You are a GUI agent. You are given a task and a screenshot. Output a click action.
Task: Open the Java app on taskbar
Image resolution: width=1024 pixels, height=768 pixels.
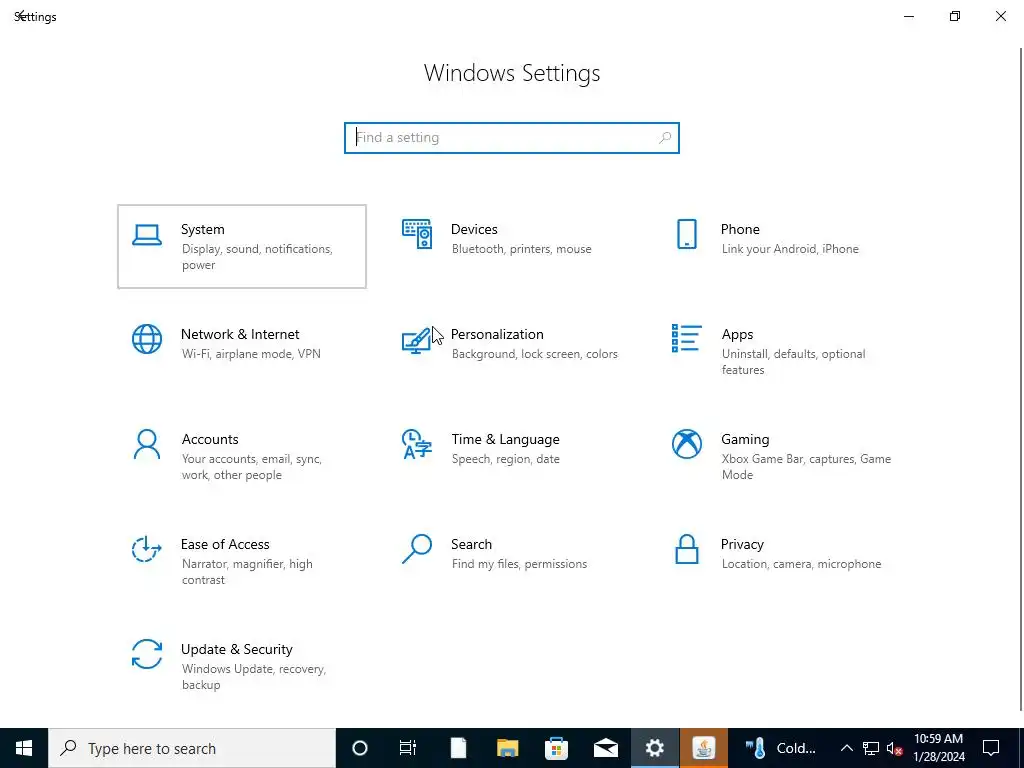(703, 748)
